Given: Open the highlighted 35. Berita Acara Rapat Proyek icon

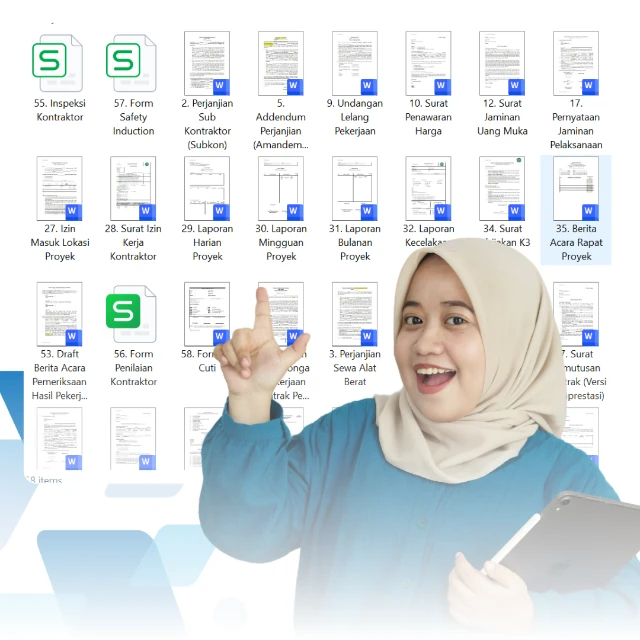Looking at the screenshot, I should coord(576,189).
